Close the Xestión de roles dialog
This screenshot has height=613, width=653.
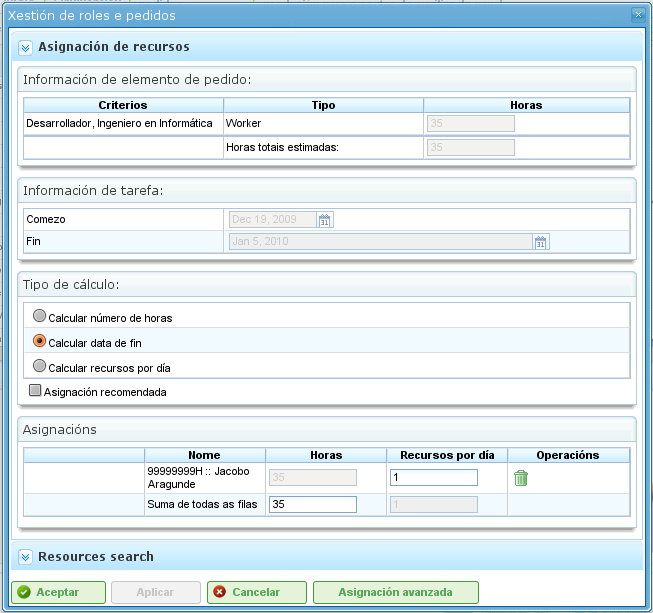[x=638, y=15]
